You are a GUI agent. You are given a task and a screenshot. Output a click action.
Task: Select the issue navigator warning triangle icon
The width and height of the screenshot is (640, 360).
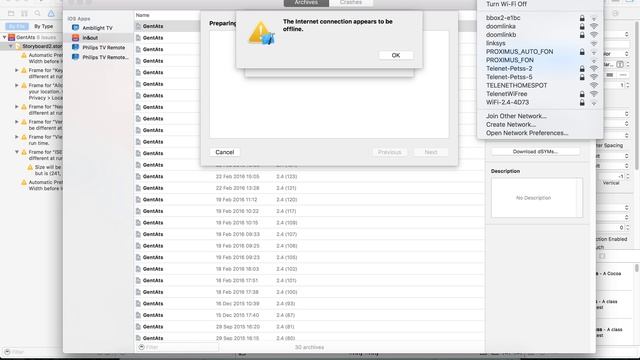51,13
